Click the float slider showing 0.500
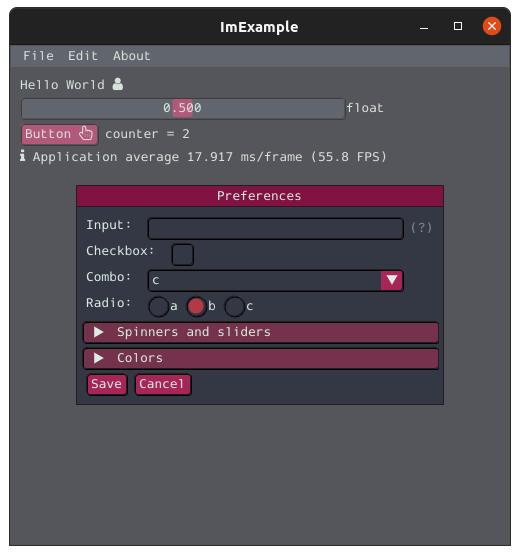 coord(183,108)
